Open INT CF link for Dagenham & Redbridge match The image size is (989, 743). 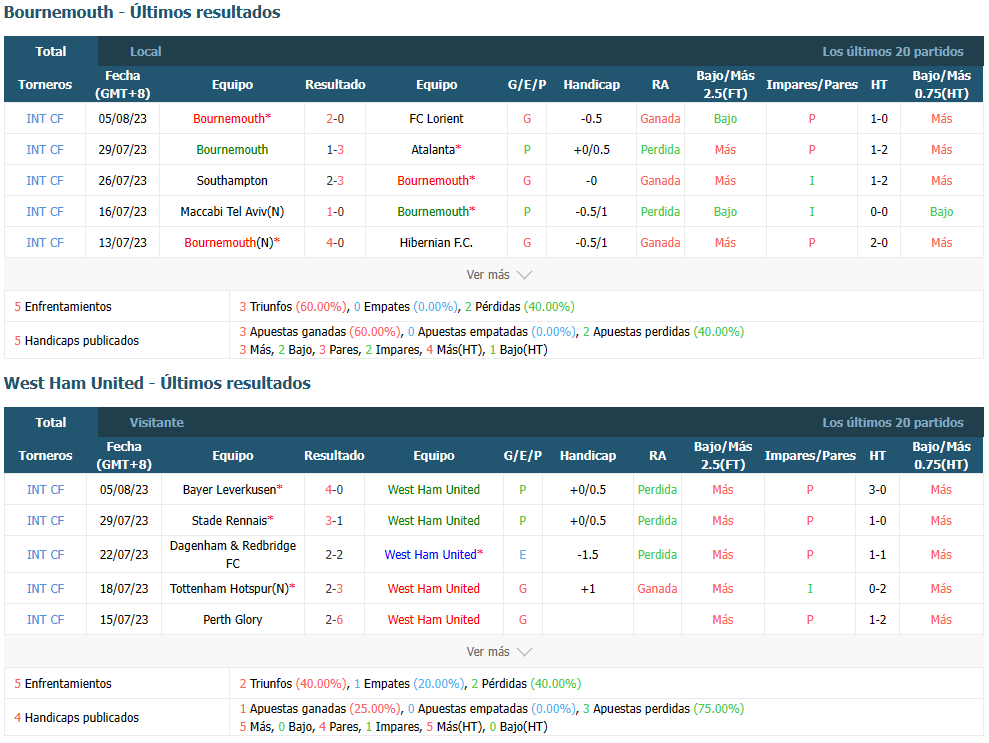(x=45, y=554)
